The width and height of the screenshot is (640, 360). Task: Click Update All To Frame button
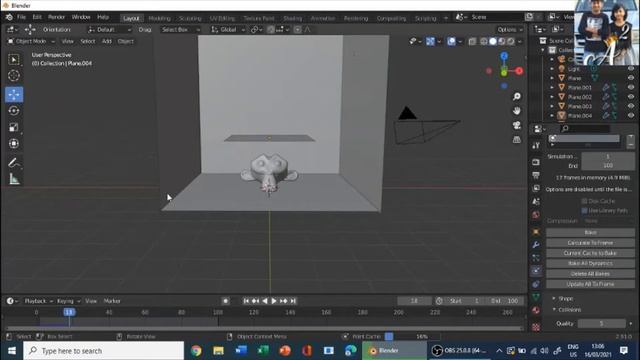click(x=590, y=284)
